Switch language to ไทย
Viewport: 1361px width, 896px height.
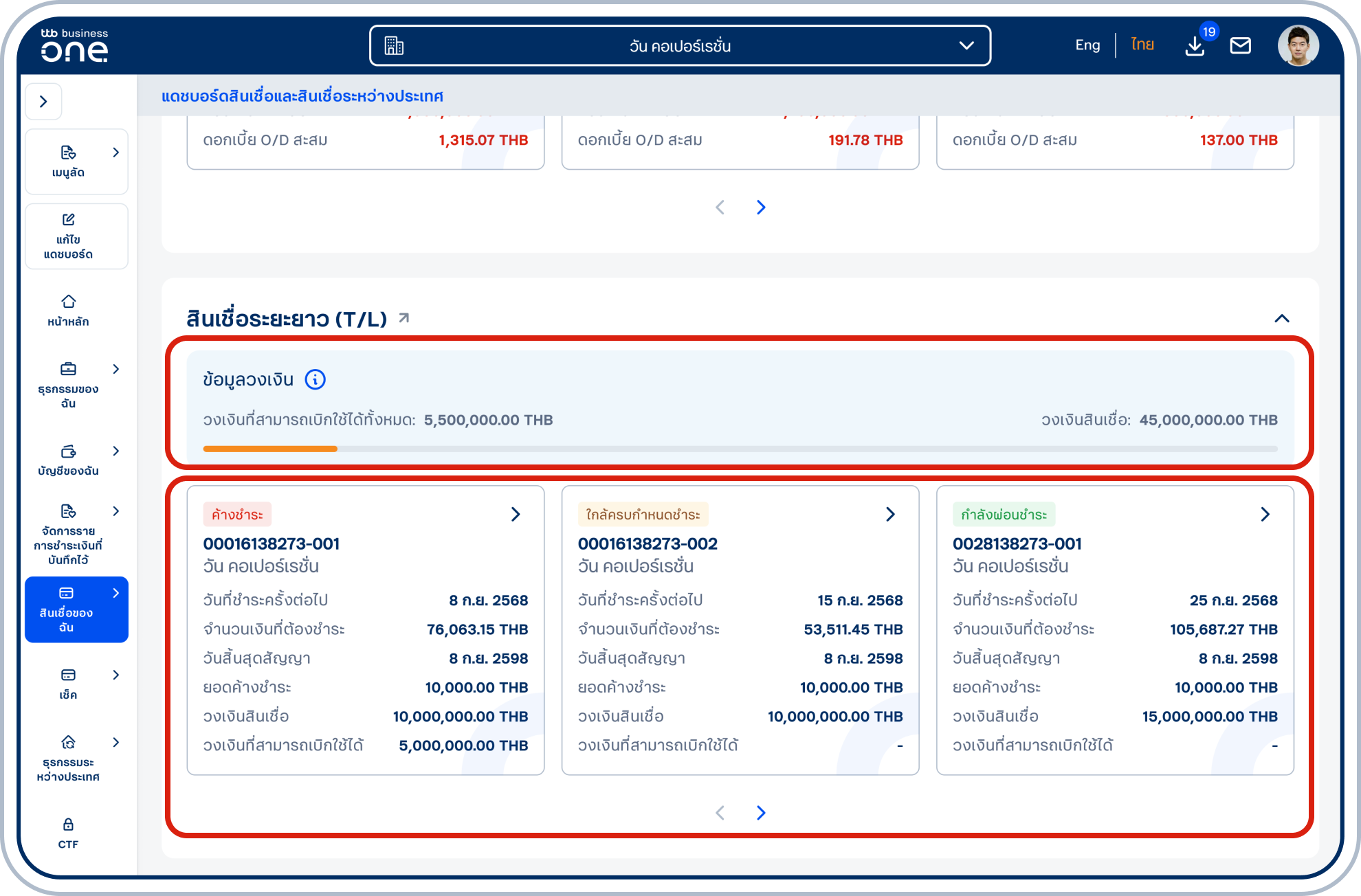coord(1142,45)
